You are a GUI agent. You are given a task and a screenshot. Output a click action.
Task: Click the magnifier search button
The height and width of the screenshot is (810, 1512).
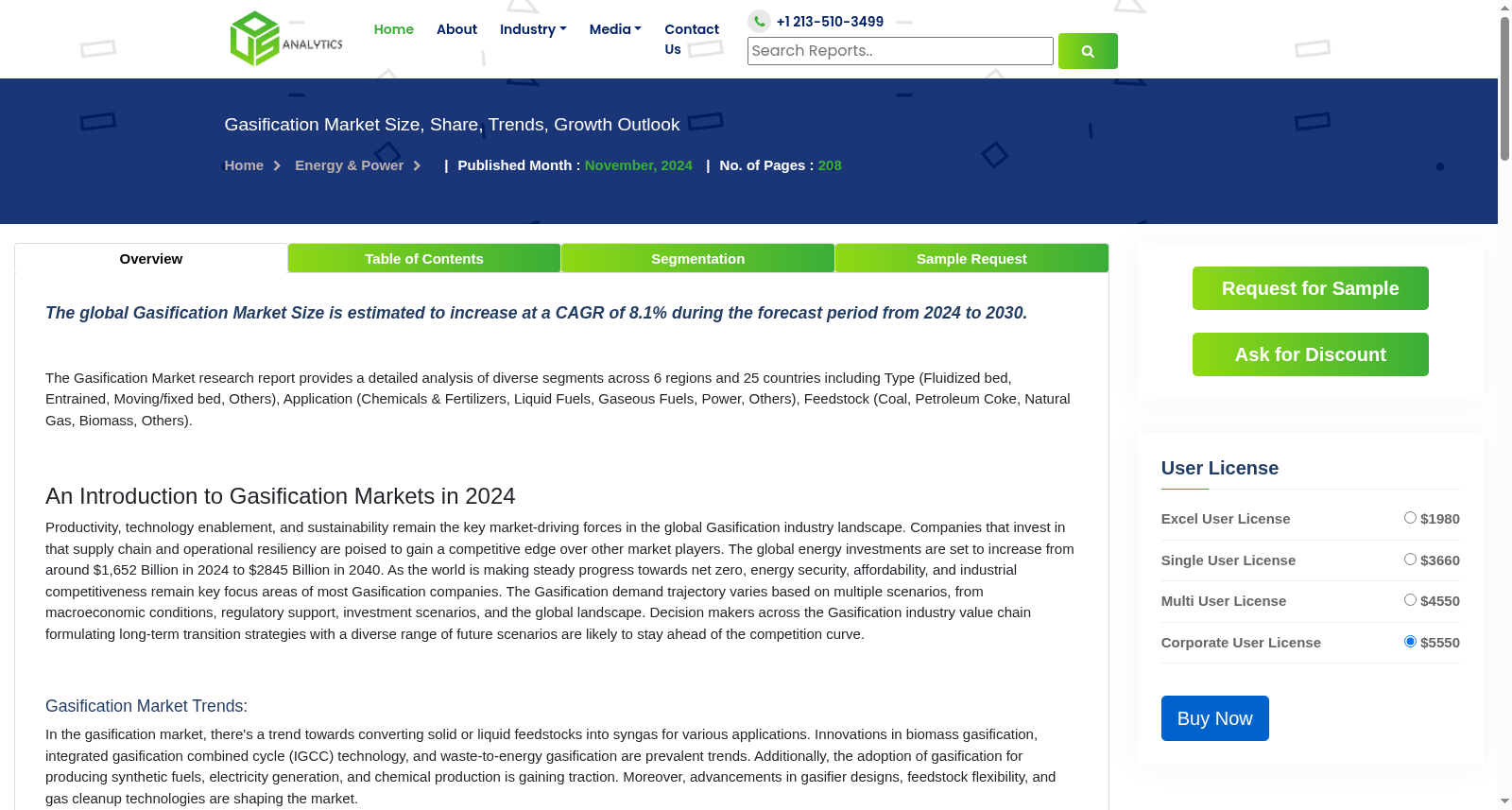tap(1088, 51)
